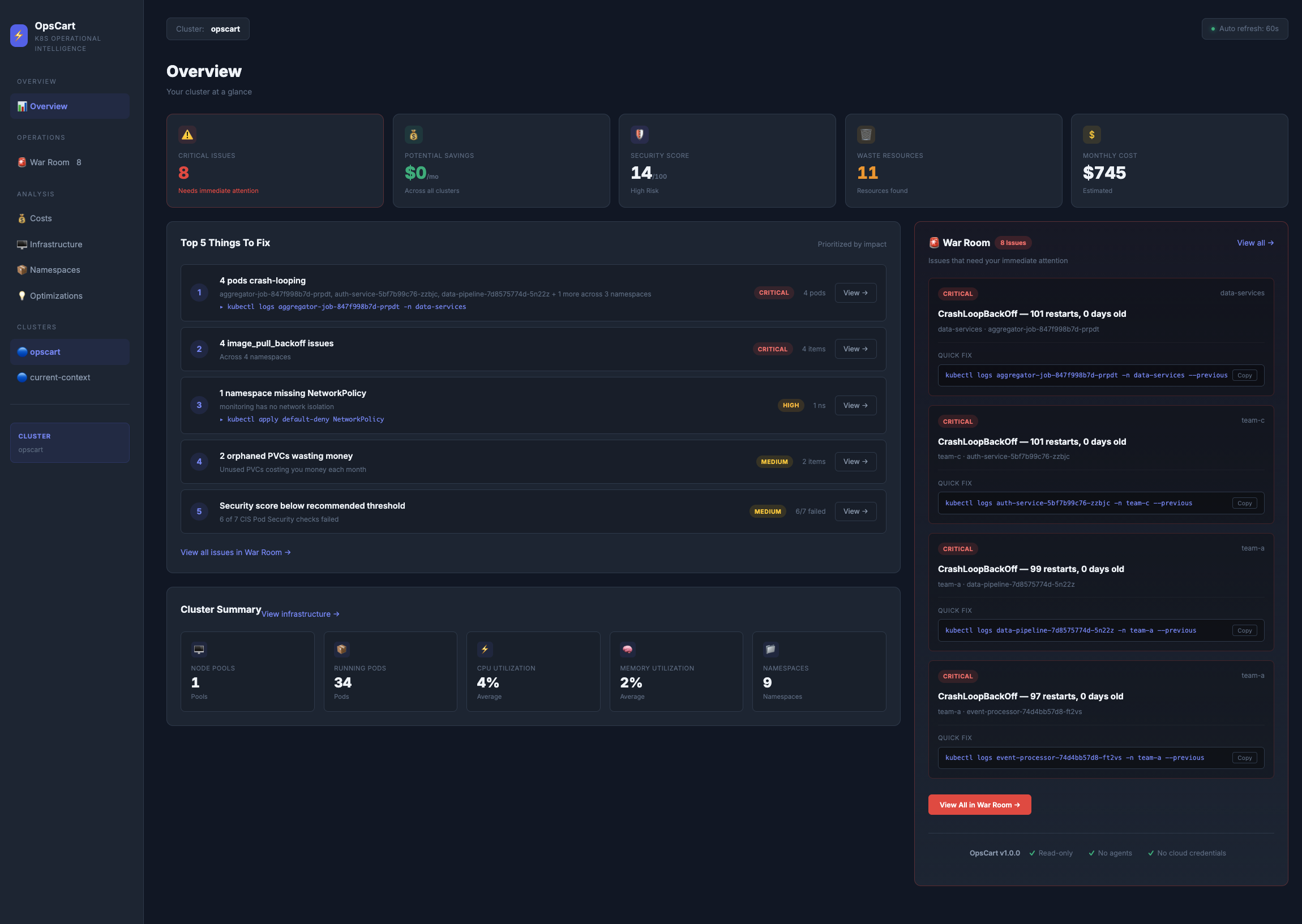
Task: Click the War Room siren icon in panel header
Action: pyautogui.click(x=935, y=243)
